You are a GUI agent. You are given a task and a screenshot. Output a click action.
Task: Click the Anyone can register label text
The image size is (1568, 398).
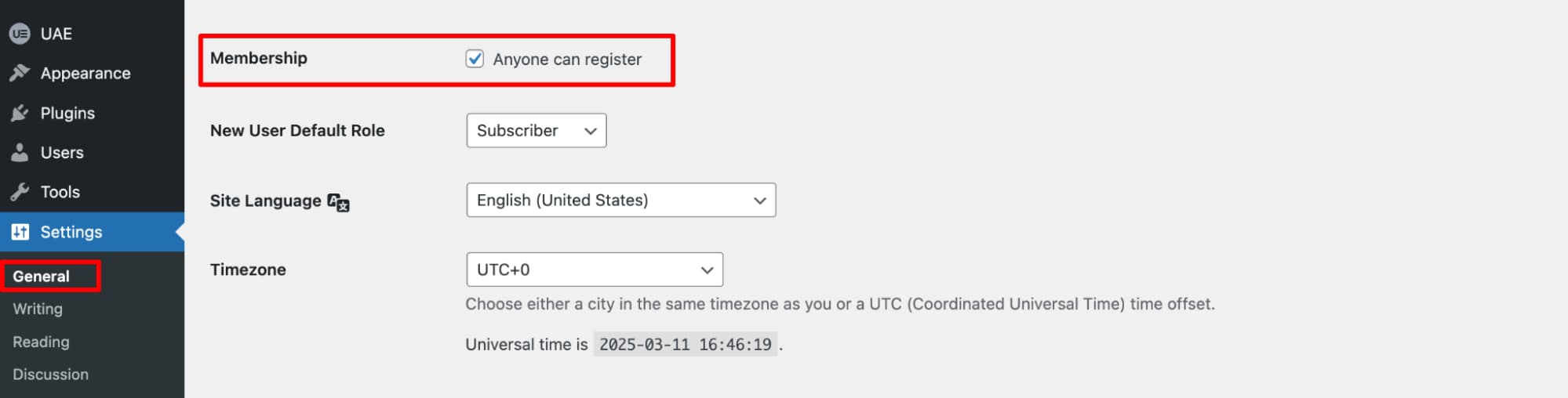567,60
